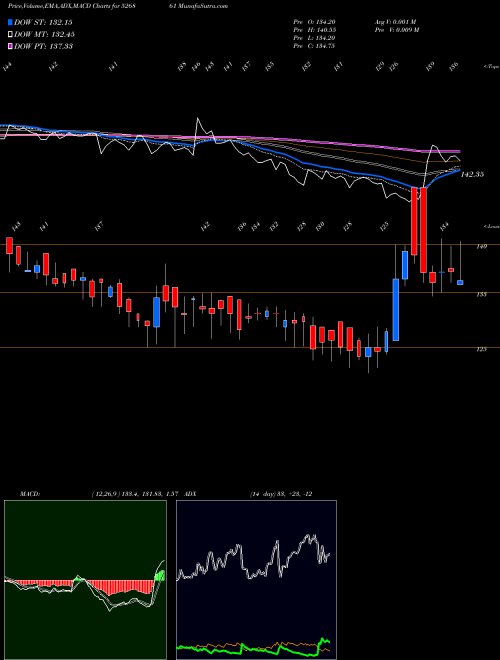Open the ADX indicator chart panel
The image size is (500, 660).
256,580
